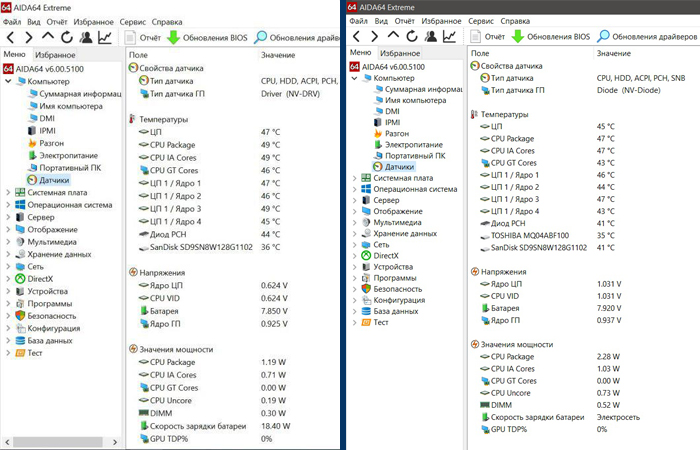This screenshot has width=700, height=450.
Task: Select Конфигурация in right window tree
Action: [x=393, y=300]
